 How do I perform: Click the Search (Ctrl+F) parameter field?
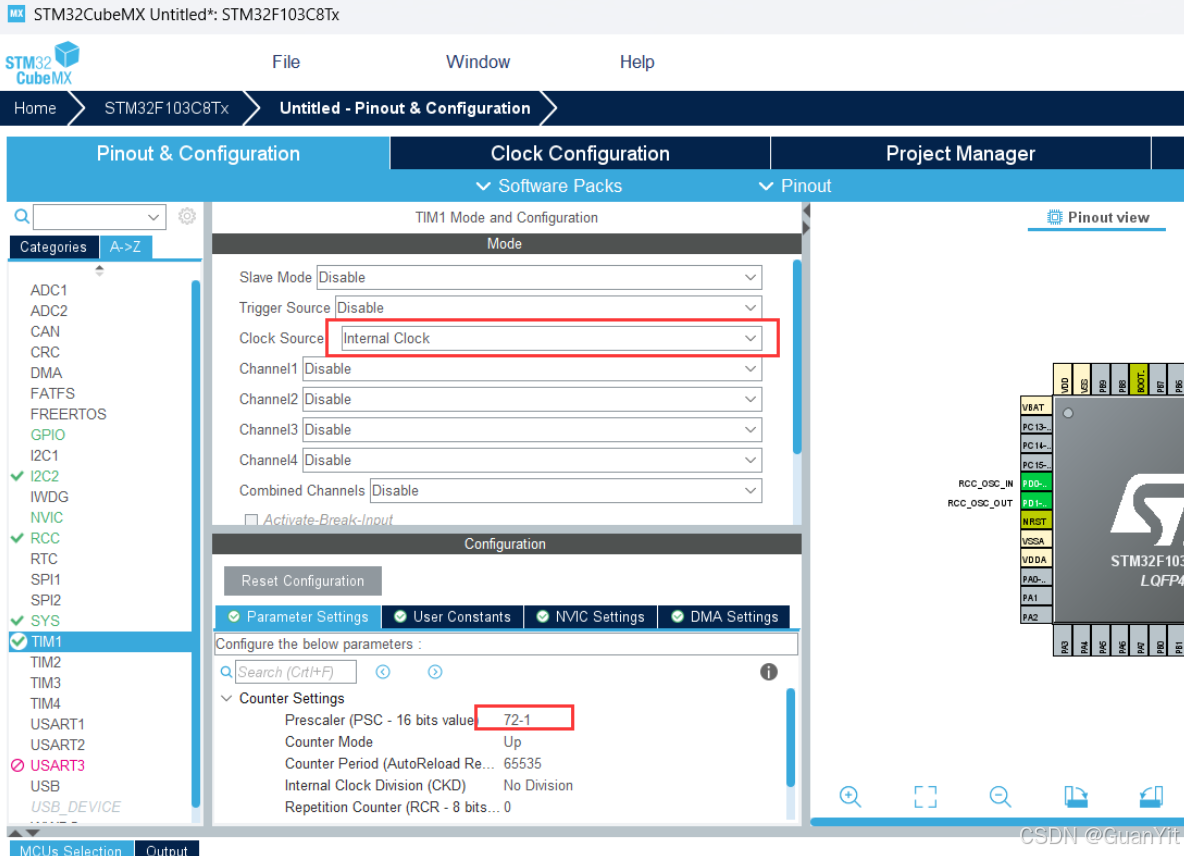pyautogui.click(x=295, y=672)
